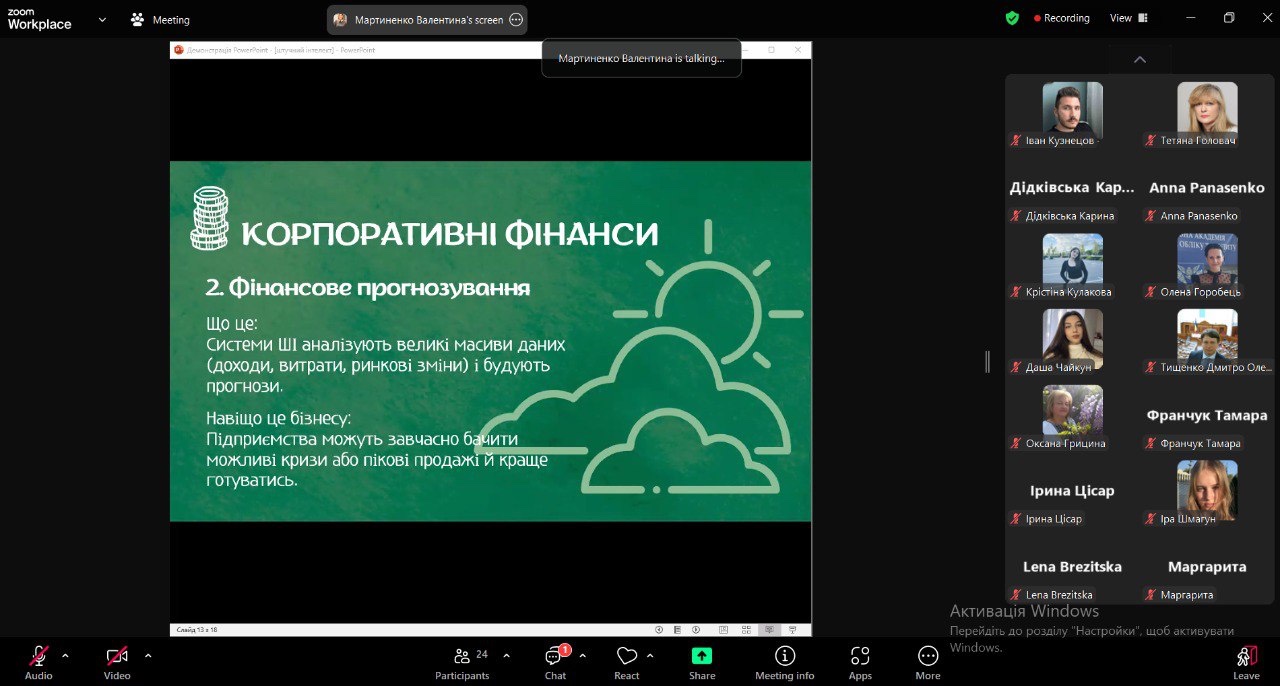Image resolution: width=1280 pixels, height=686 pixels.
Task: Open the Apps panel
Action: click(860, 662)
